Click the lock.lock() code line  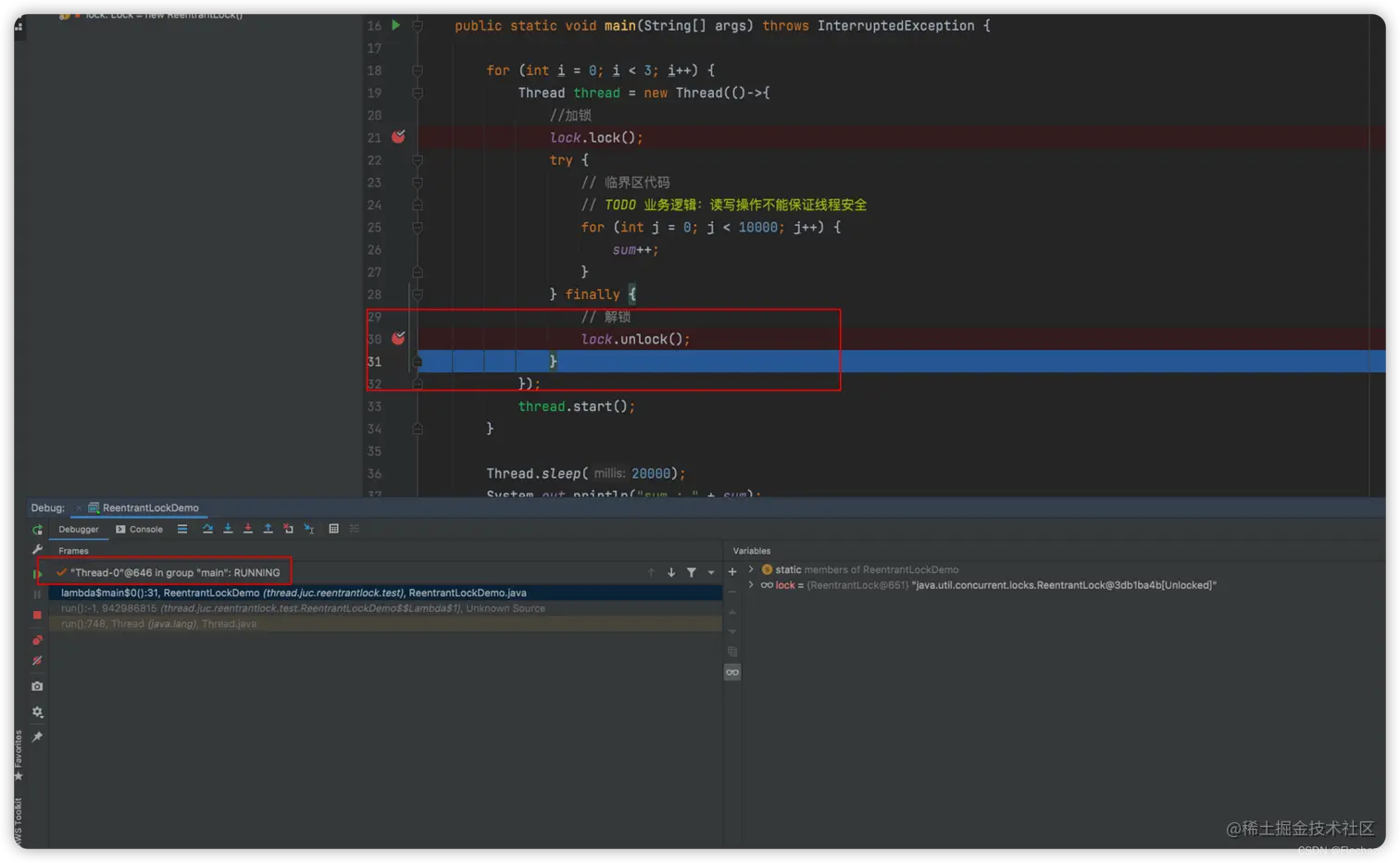pos(596,138)
